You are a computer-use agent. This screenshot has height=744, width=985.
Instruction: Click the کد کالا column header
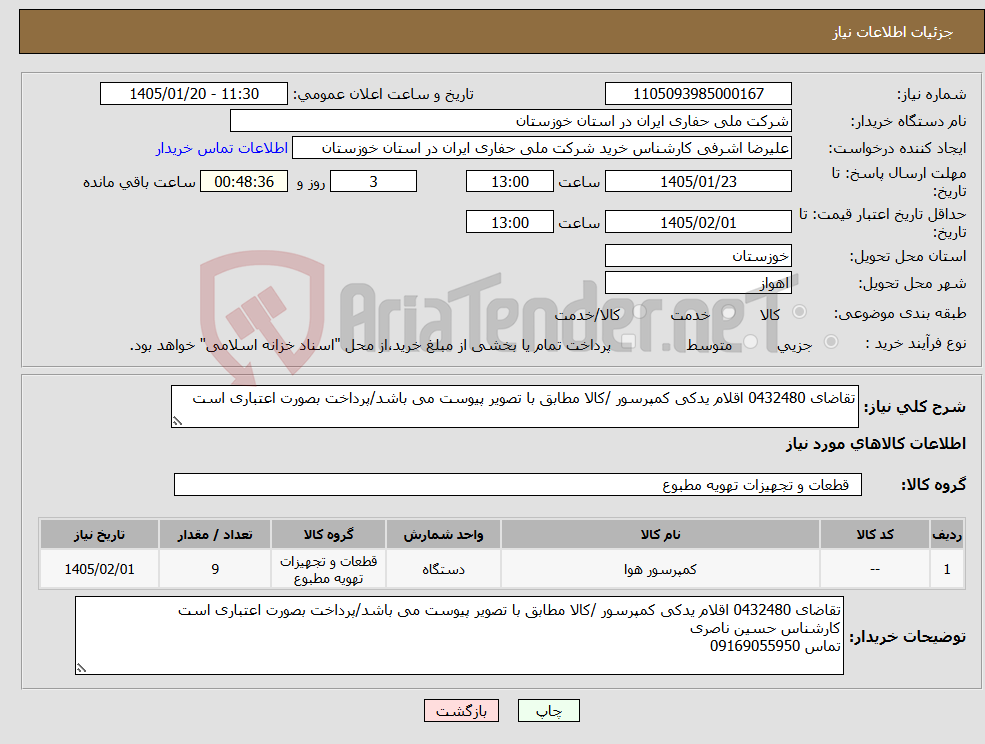coord(874,534)
